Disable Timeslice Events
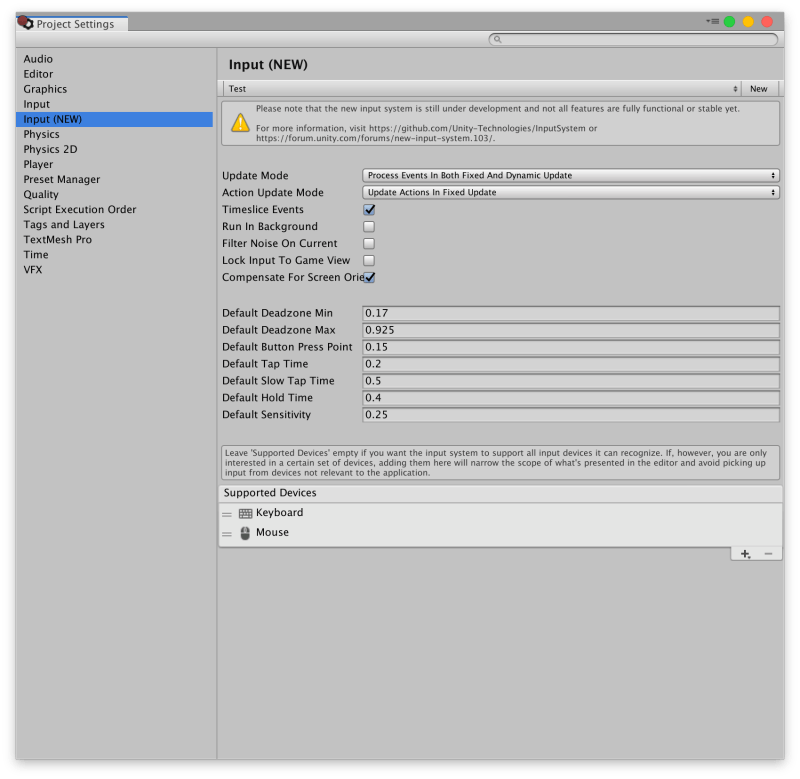This screenshot has width=800, height=779. 368,209
